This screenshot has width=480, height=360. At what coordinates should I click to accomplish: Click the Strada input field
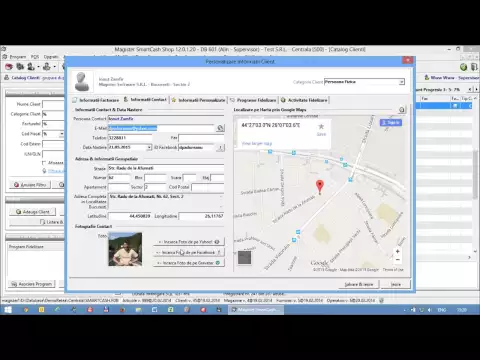coord(166,168)
